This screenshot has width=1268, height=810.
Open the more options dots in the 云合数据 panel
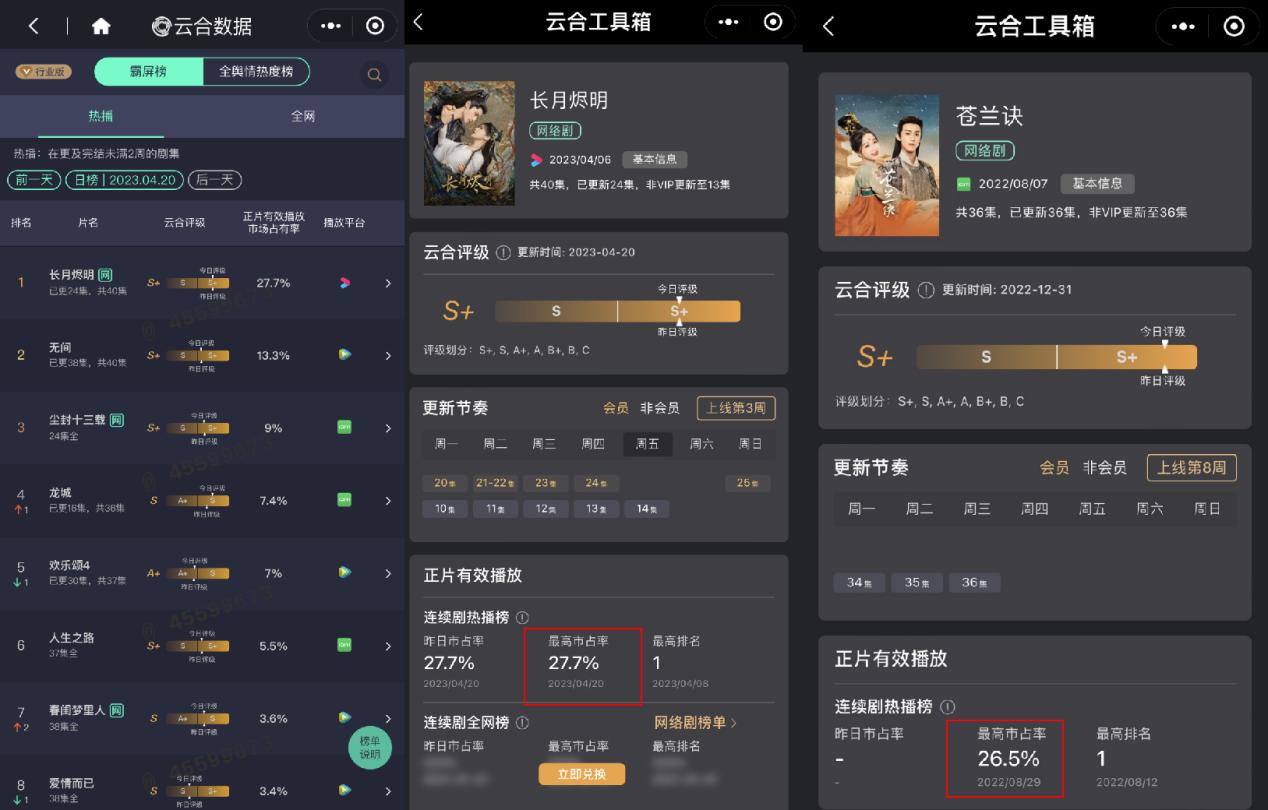coord(332,26)
